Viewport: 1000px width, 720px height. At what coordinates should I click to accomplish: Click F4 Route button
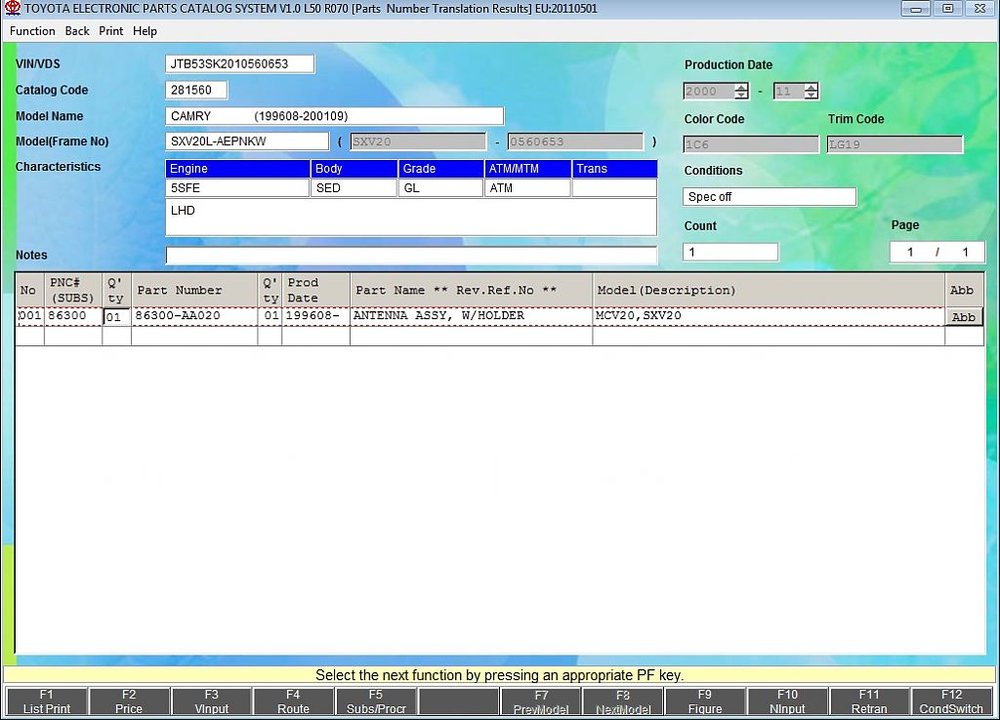click(293, 702)
